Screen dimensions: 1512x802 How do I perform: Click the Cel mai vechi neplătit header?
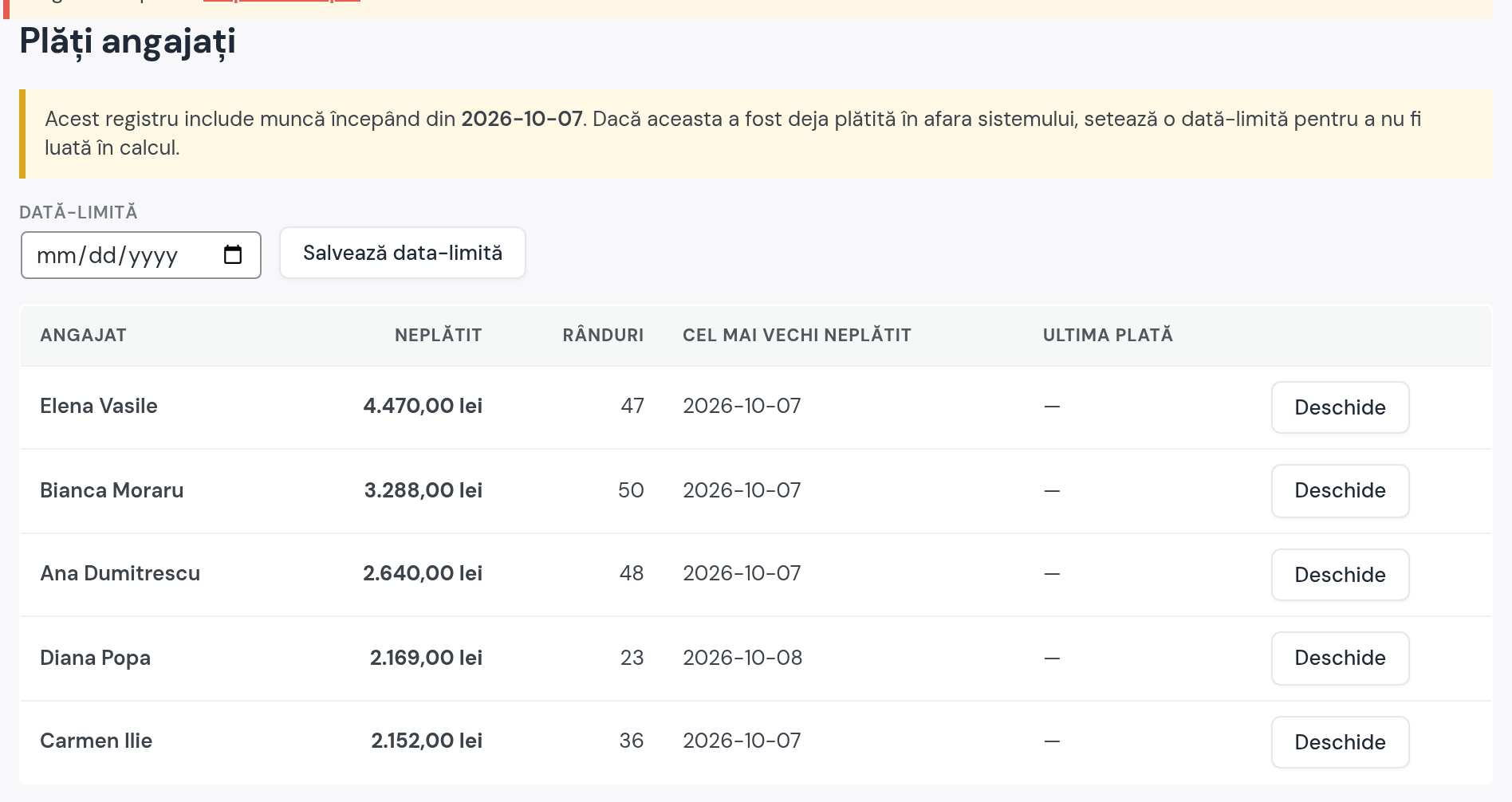click(x=797, y=335)
